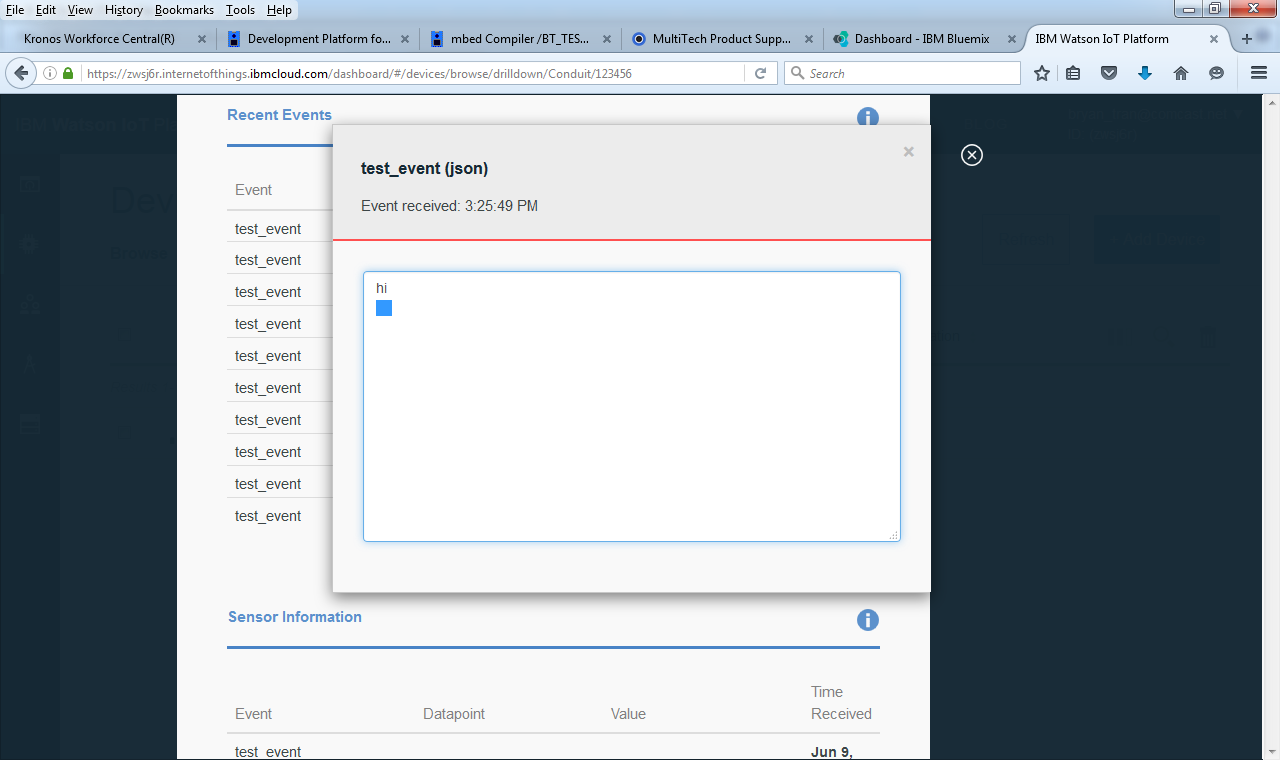Open the History menu
The height and width of the screenshot is (760, 1280).
pyautogui.click(x=123, y=10)
